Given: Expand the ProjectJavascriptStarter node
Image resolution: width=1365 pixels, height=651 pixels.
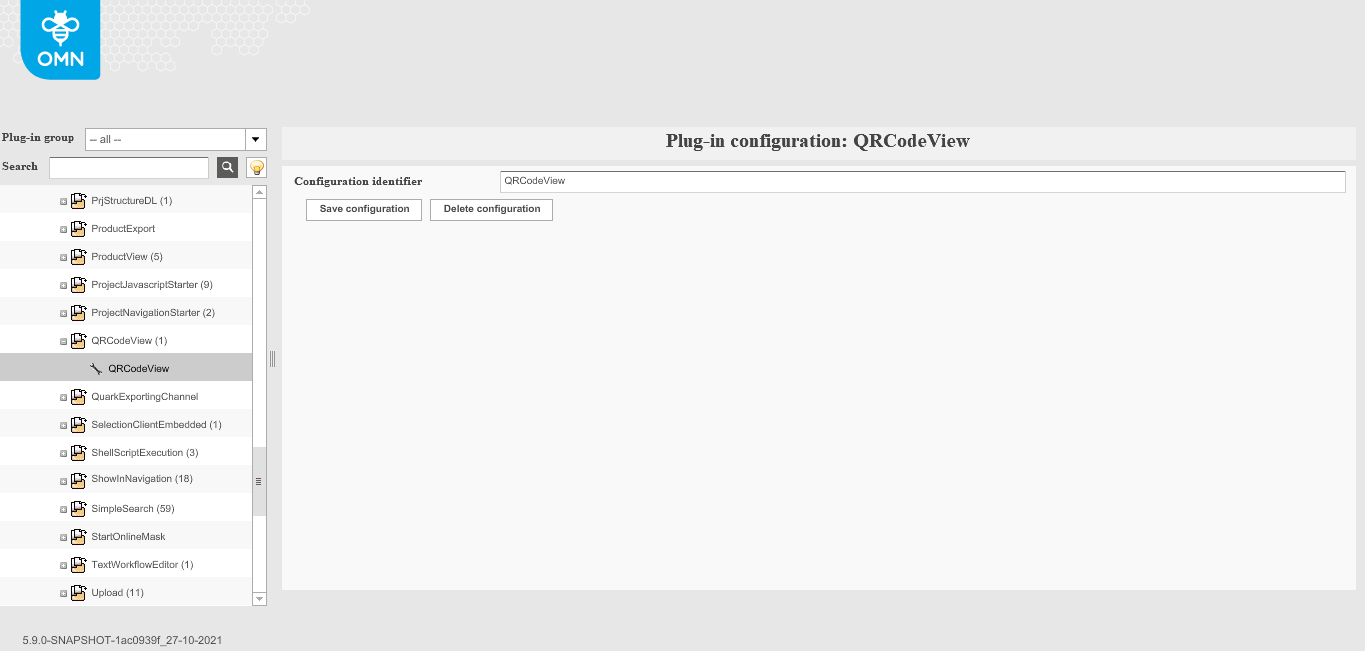Looking at the screenshot, I should [x=63, y=284].
